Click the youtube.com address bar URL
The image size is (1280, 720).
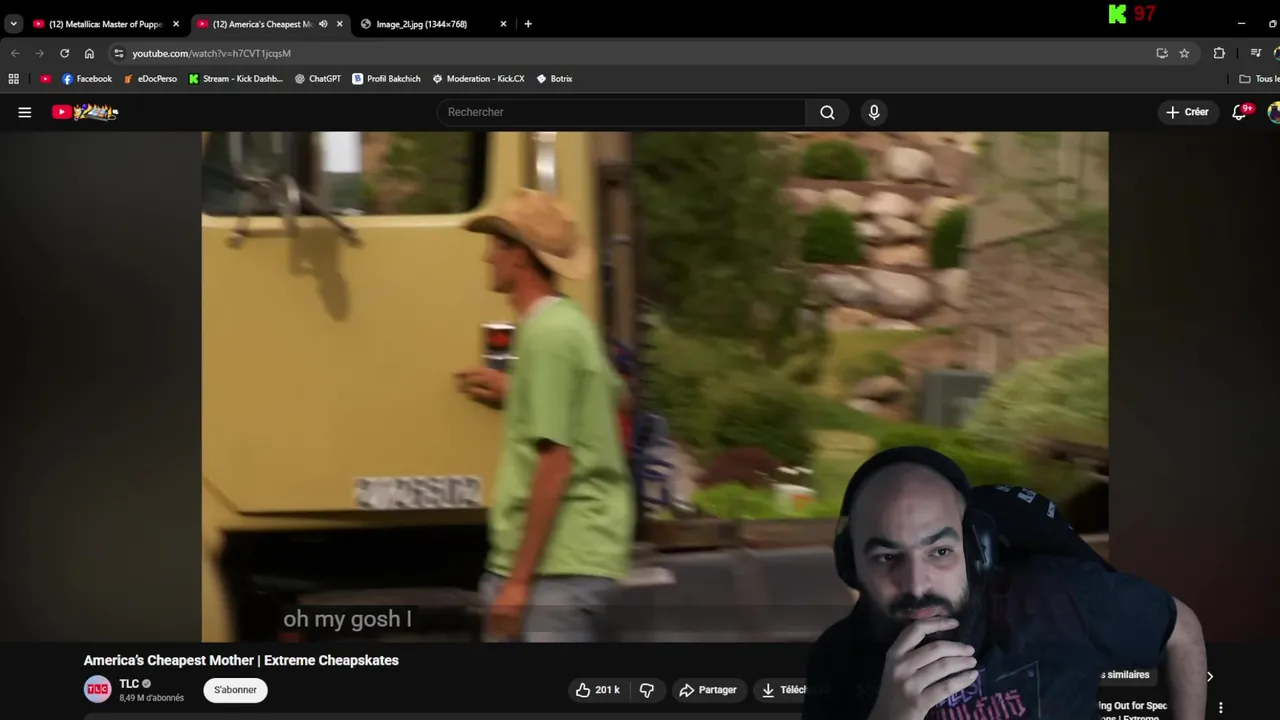pyautogui.click(x=211, y=53)
